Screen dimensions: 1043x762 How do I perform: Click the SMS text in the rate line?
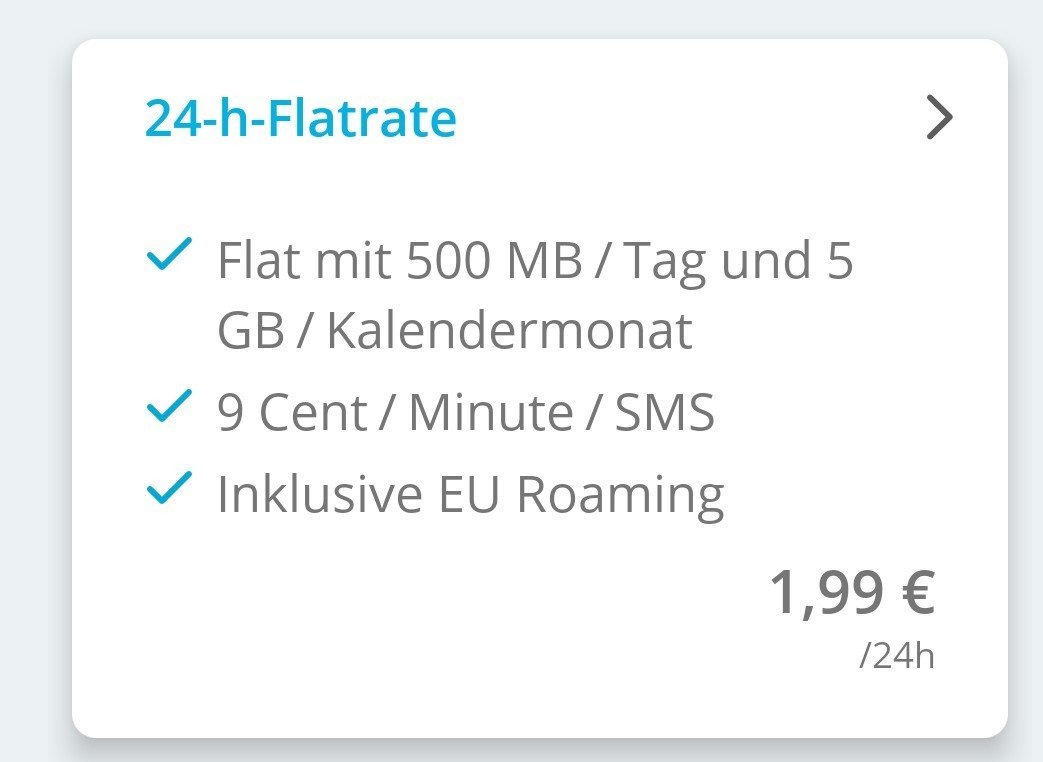pyautogui.click(x=667, y=412)
